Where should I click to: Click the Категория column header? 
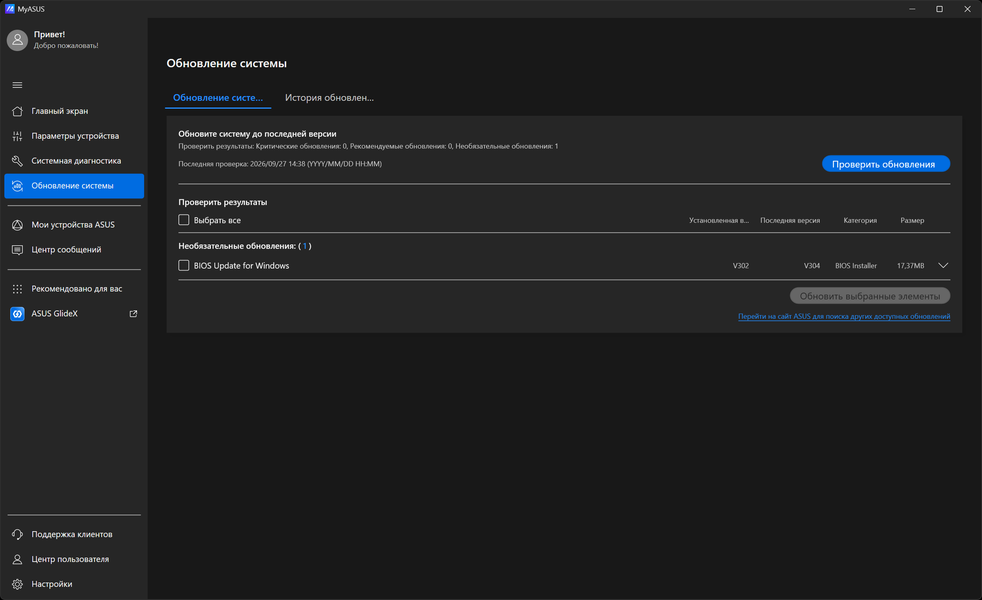pos(860,220)
